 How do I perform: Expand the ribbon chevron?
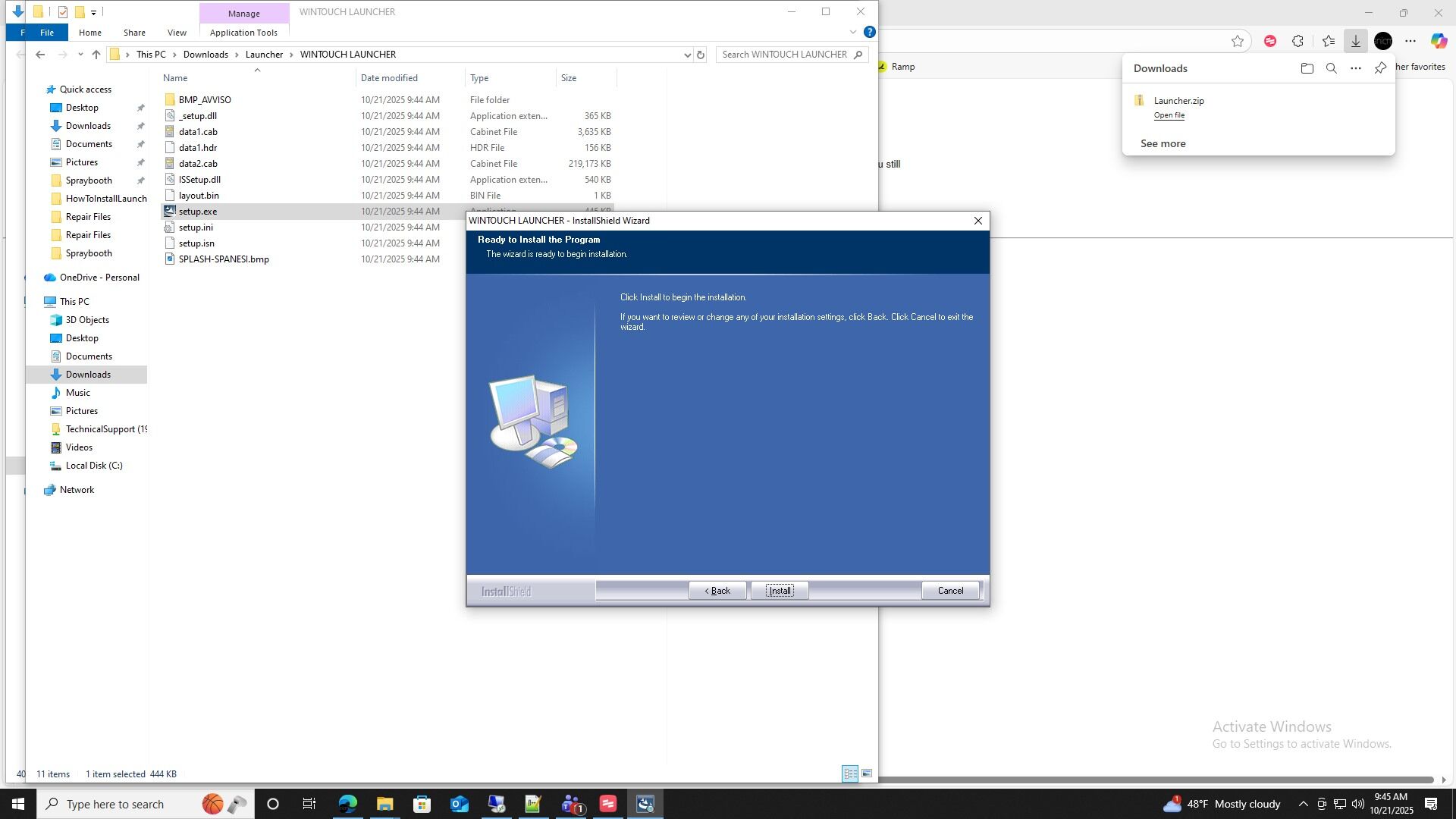853,32
